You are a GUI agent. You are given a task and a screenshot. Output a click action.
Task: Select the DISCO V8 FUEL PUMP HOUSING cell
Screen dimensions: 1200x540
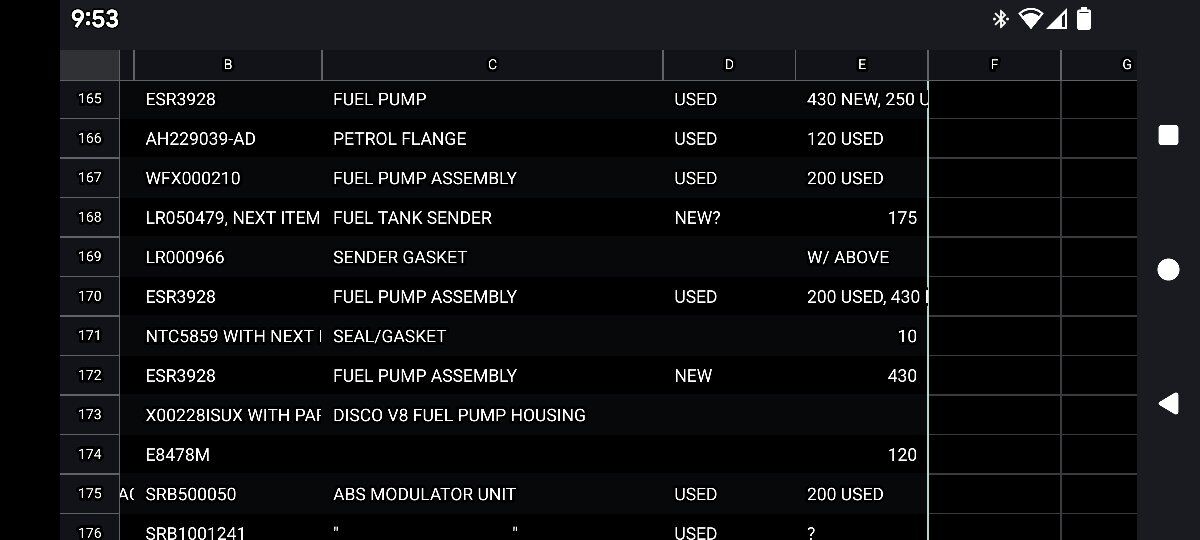492,415
